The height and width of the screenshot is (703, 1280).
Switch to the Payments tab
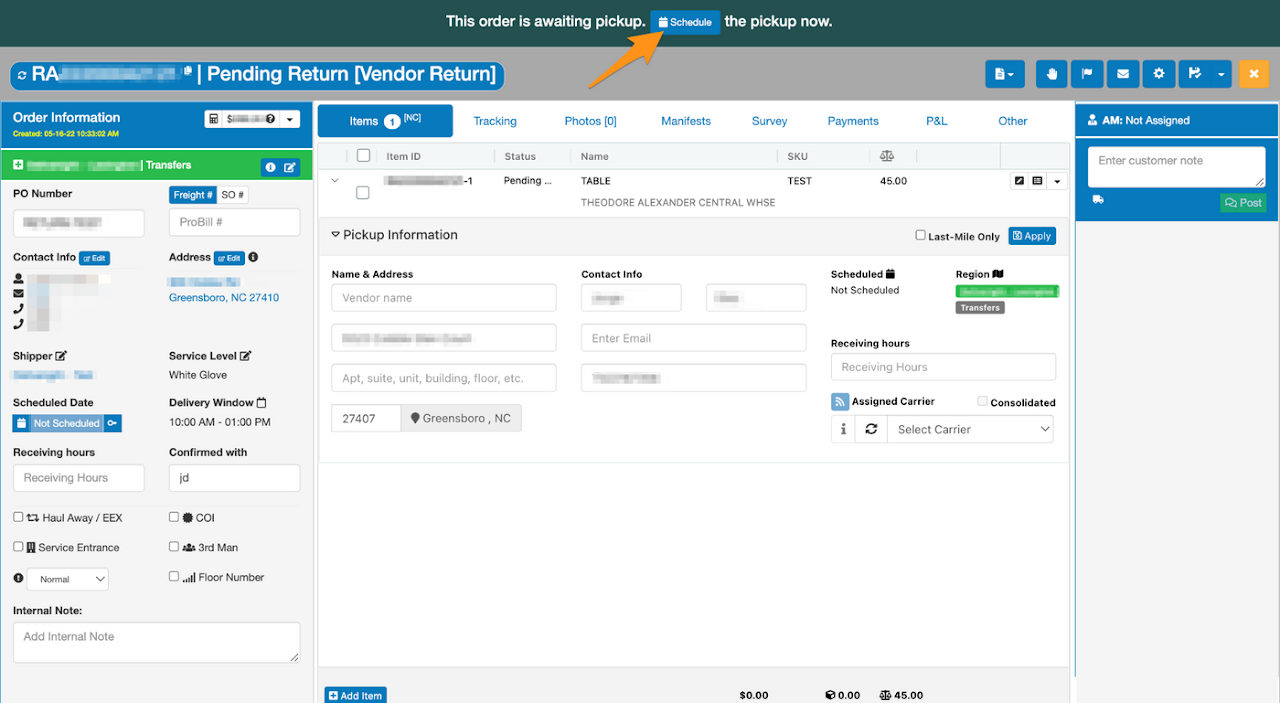point(853,121)
